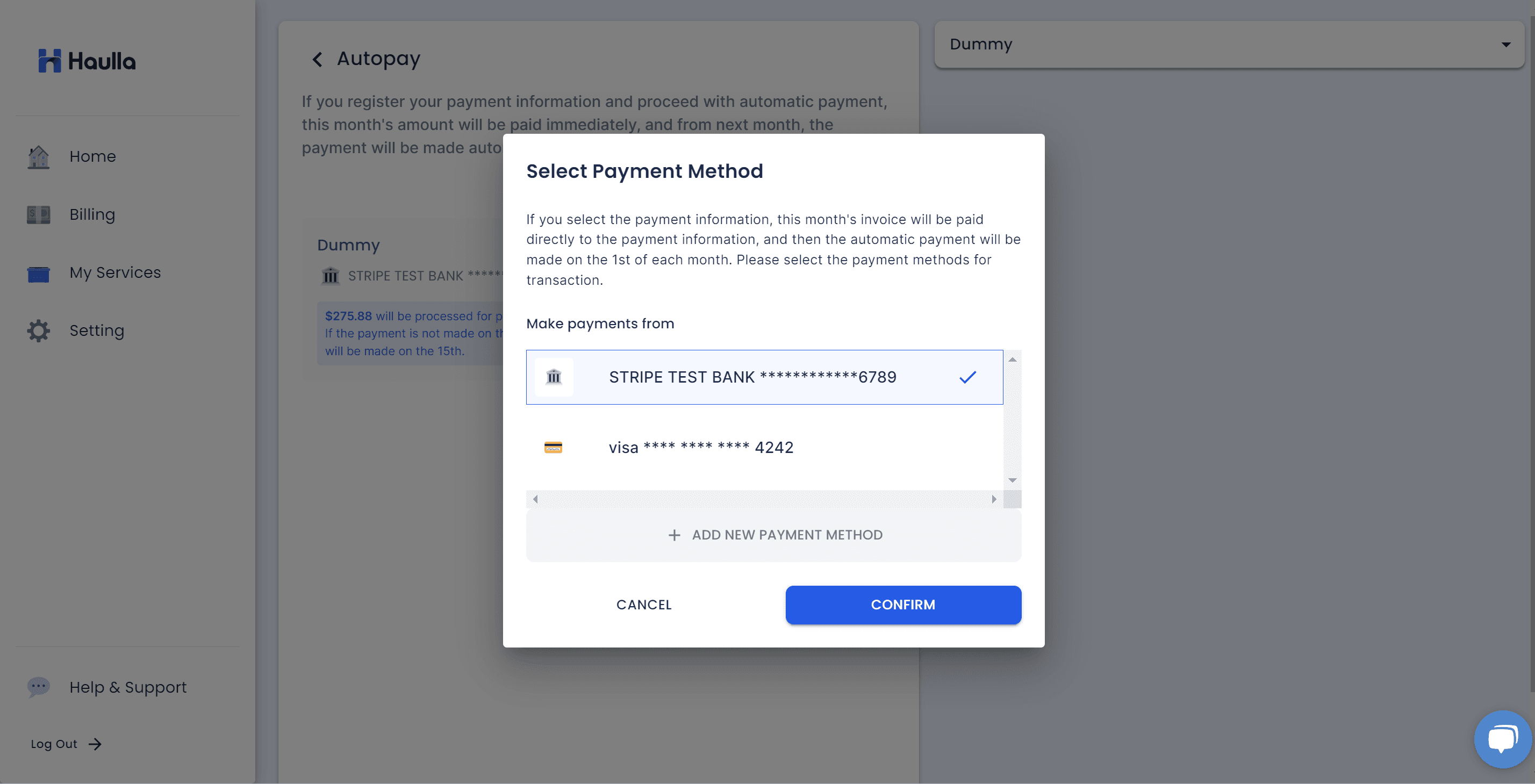Click the horizontal scrollbar right arrow

click(994, 499)
